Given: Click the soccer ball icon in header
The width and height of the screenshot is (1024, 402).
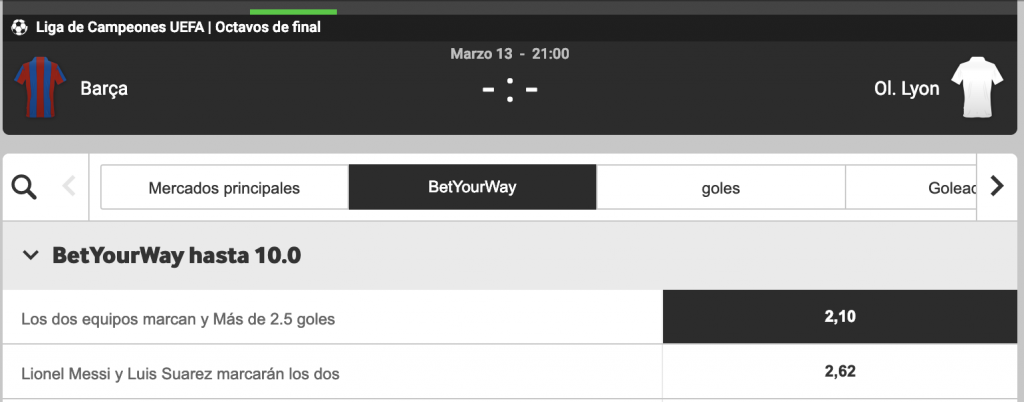Looking at the screenshot, I should pos(20,28).
